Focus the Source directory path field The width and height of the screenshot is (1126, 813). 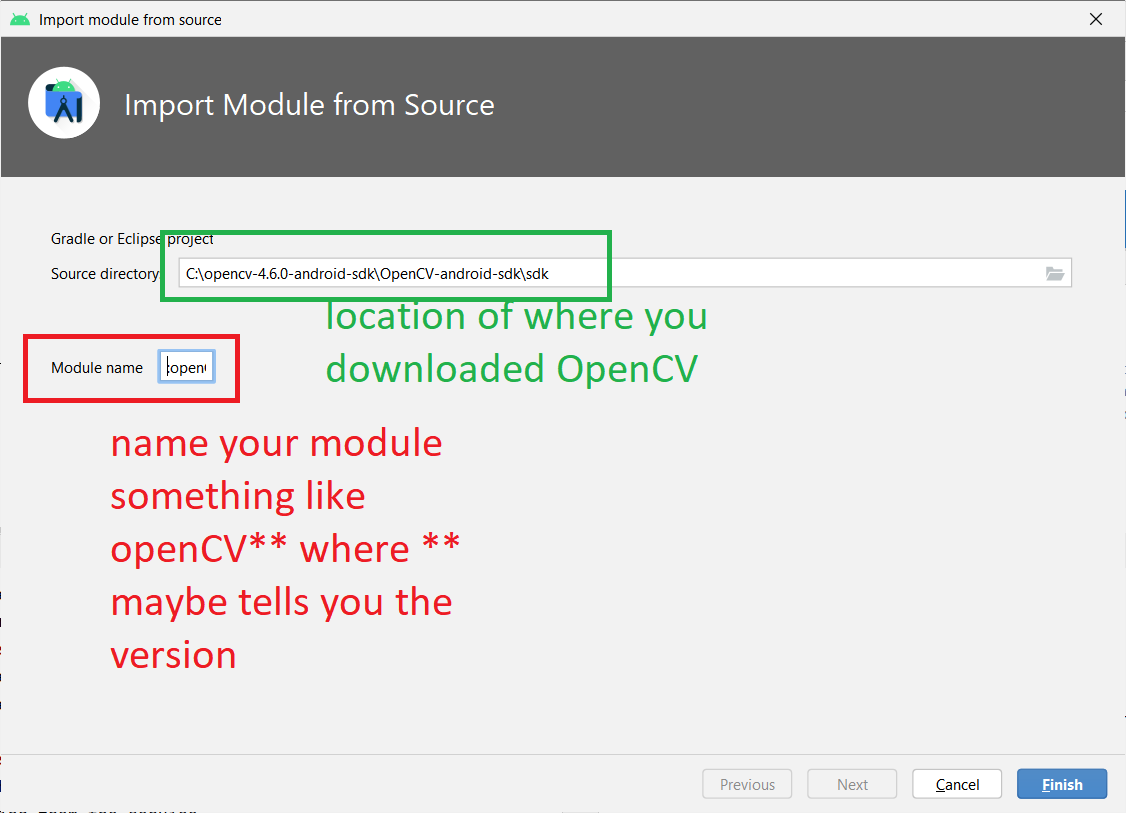coord(600,274)
